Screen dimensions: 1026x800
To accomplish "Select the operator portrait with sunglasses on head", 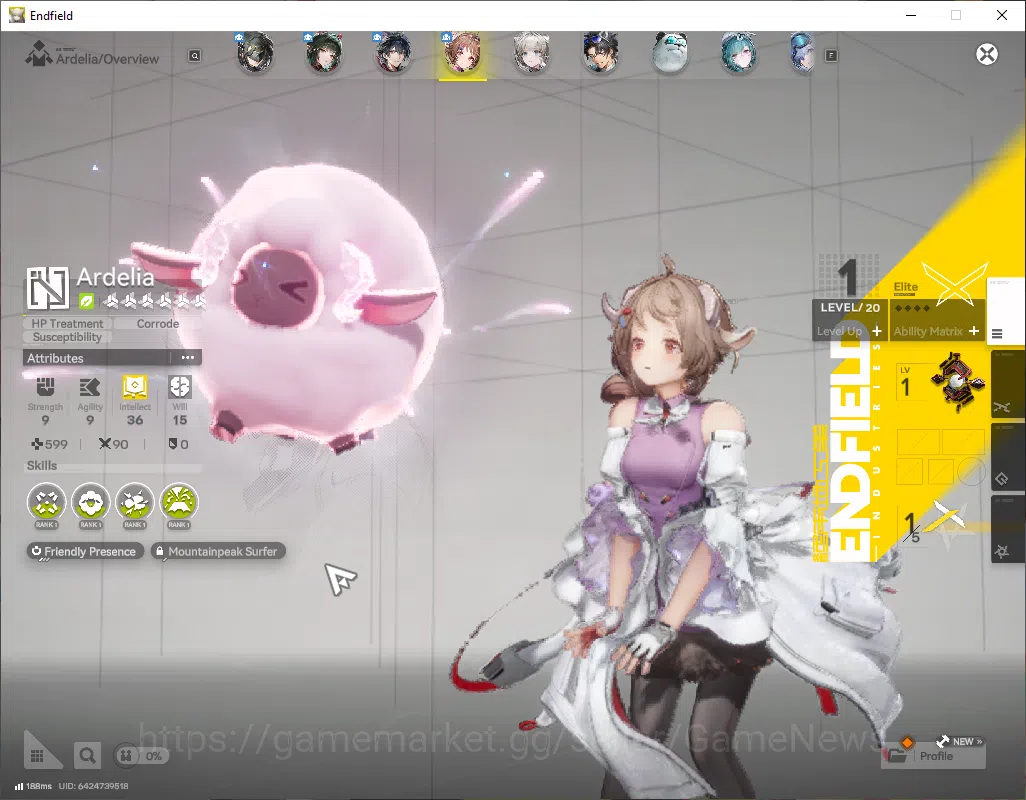I will pyautogui.click(x=601, y=53).
